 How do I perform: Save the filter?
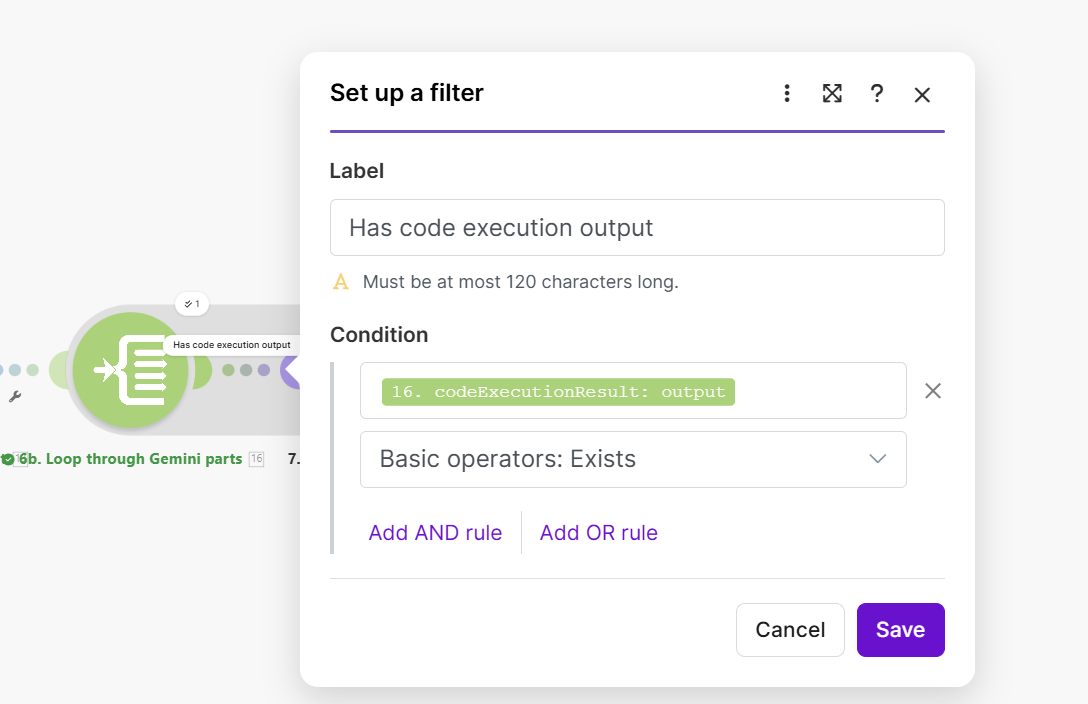(900, 630)
